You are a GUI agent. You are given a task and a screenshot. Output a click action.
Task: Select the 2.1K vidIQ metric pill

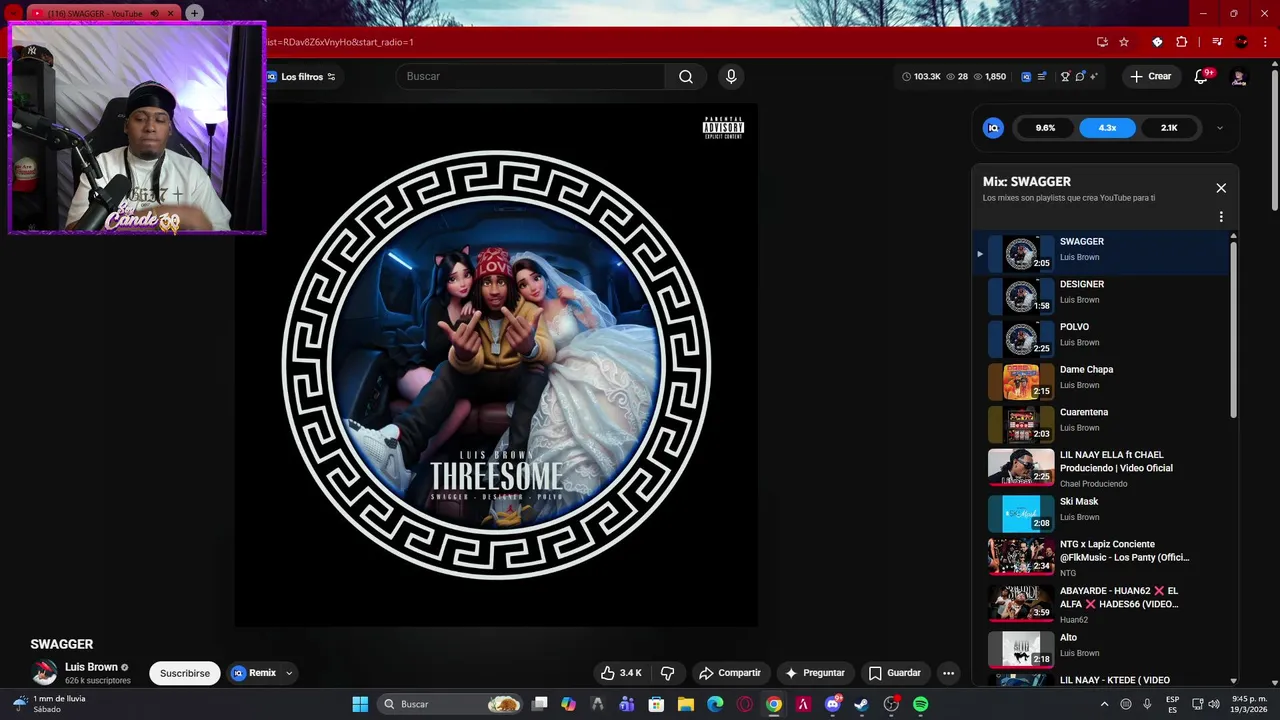point(1169,128)
